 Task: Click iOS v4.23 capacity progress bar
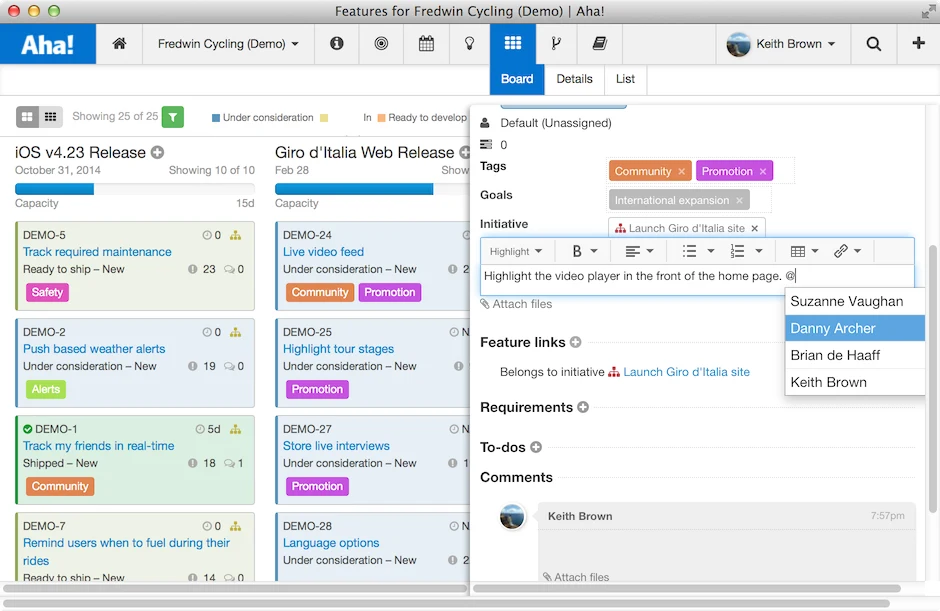[x=135, y=189]
